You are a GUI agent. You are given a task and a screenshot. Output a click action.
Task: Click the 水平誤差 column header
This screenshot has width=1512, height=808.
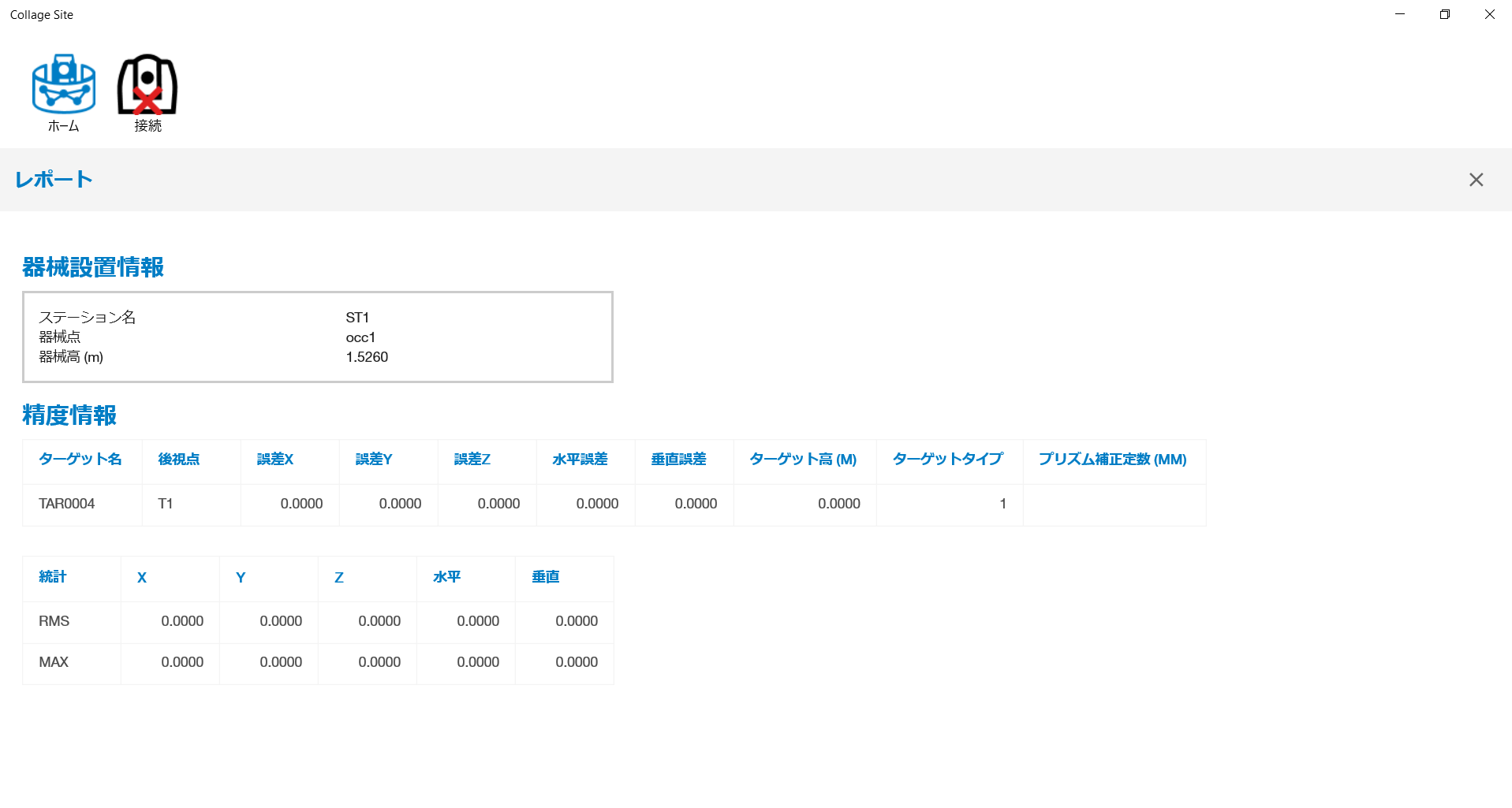580,460
